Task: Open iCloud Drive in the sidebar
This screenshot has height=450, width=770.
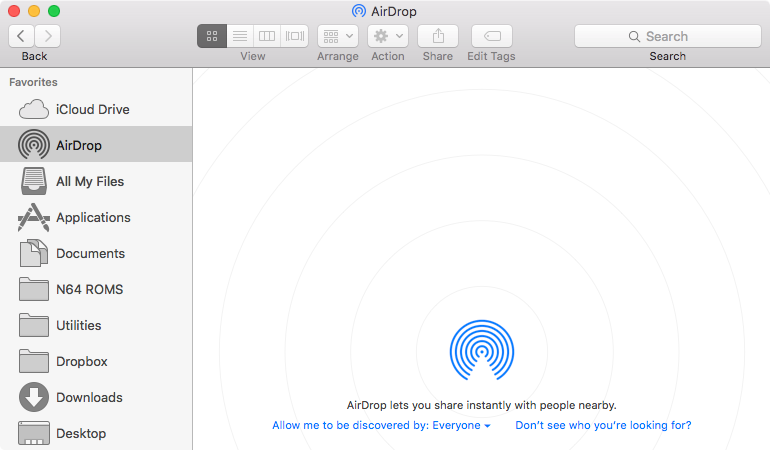Action: pyautogui.click(x=96, y=109)
